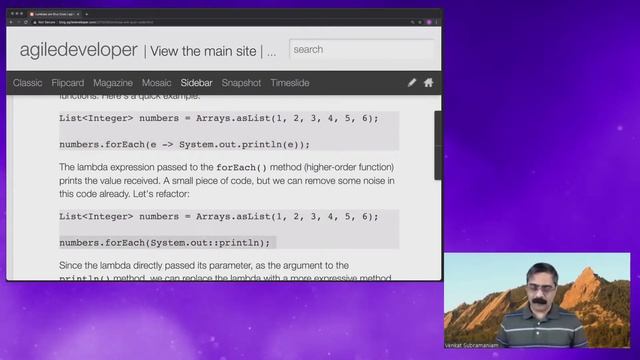640x360 pixels.
Task: Click the first List<Integer> numbers code line
Action: [x=219, y=118]
